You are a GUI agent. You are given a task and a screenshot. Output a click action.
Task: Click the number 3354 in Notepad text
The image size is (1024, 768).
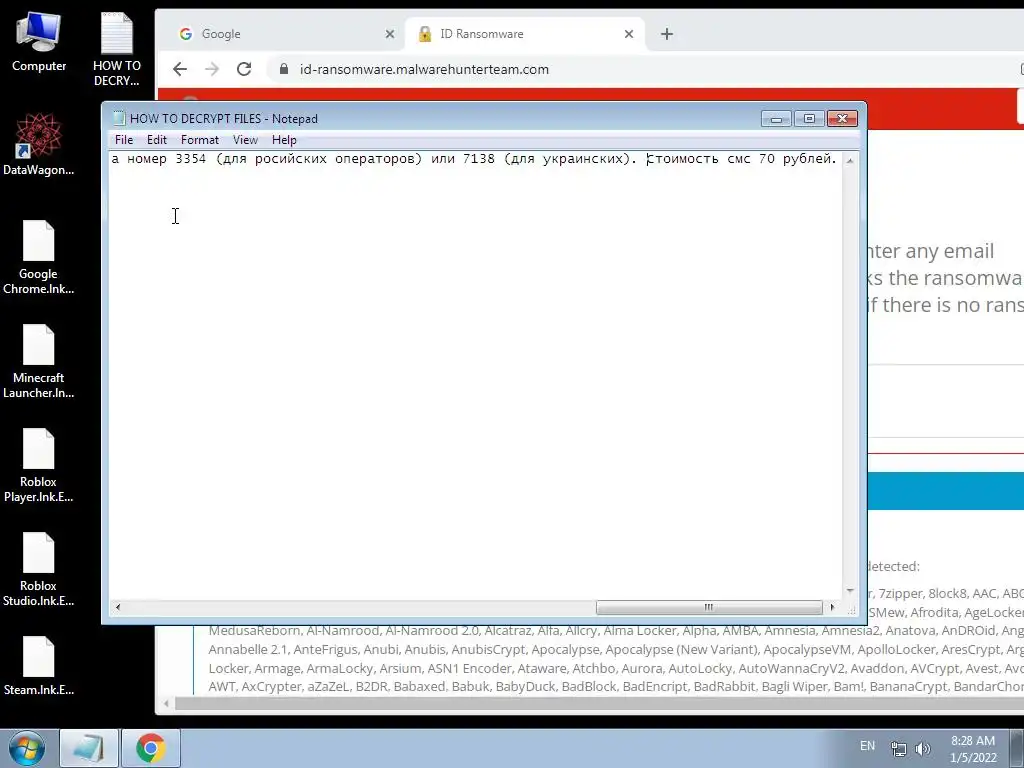click(191, 159)
